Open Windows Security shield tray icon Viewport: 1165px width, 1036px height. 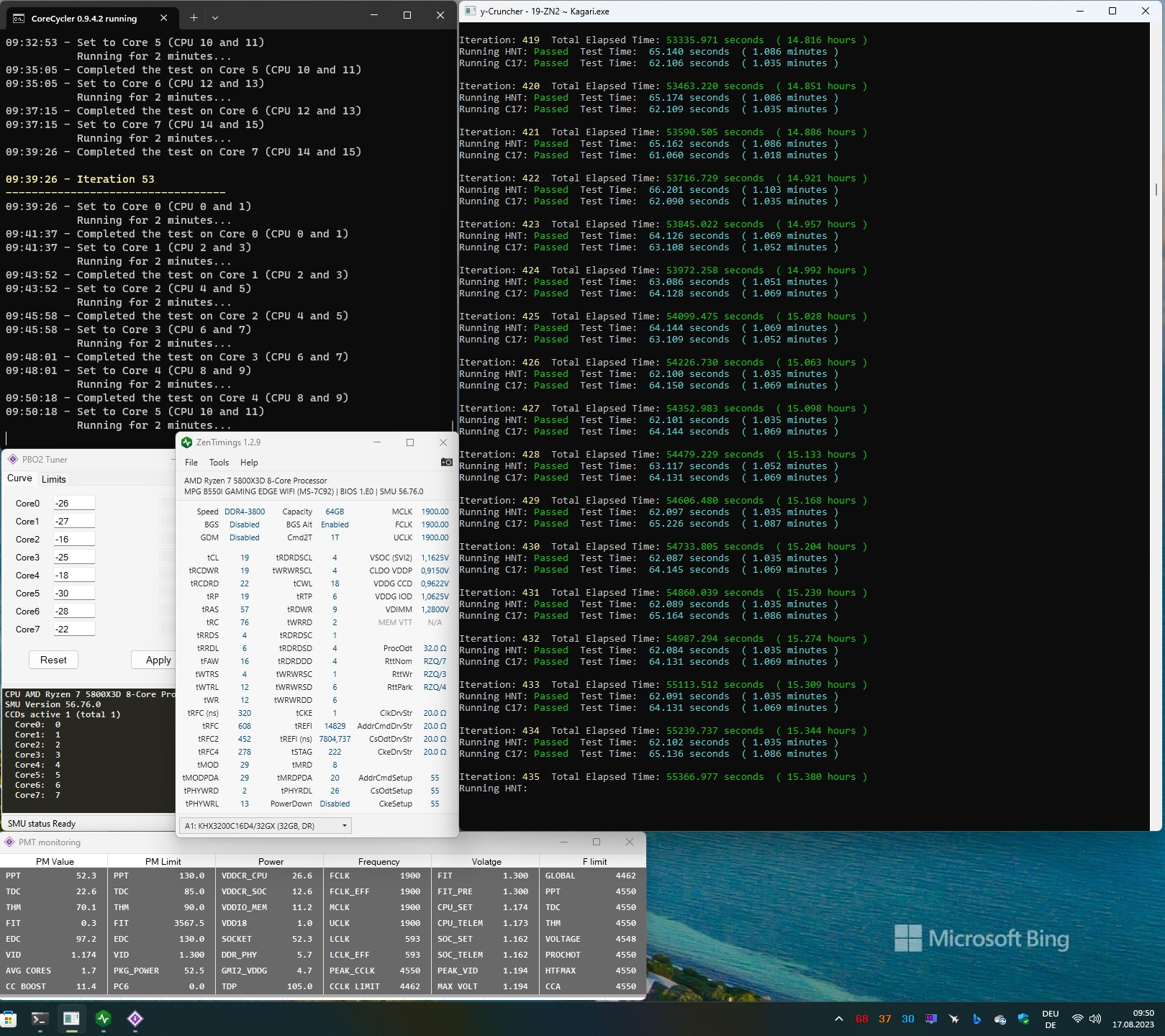[x=1023, y=1019]
